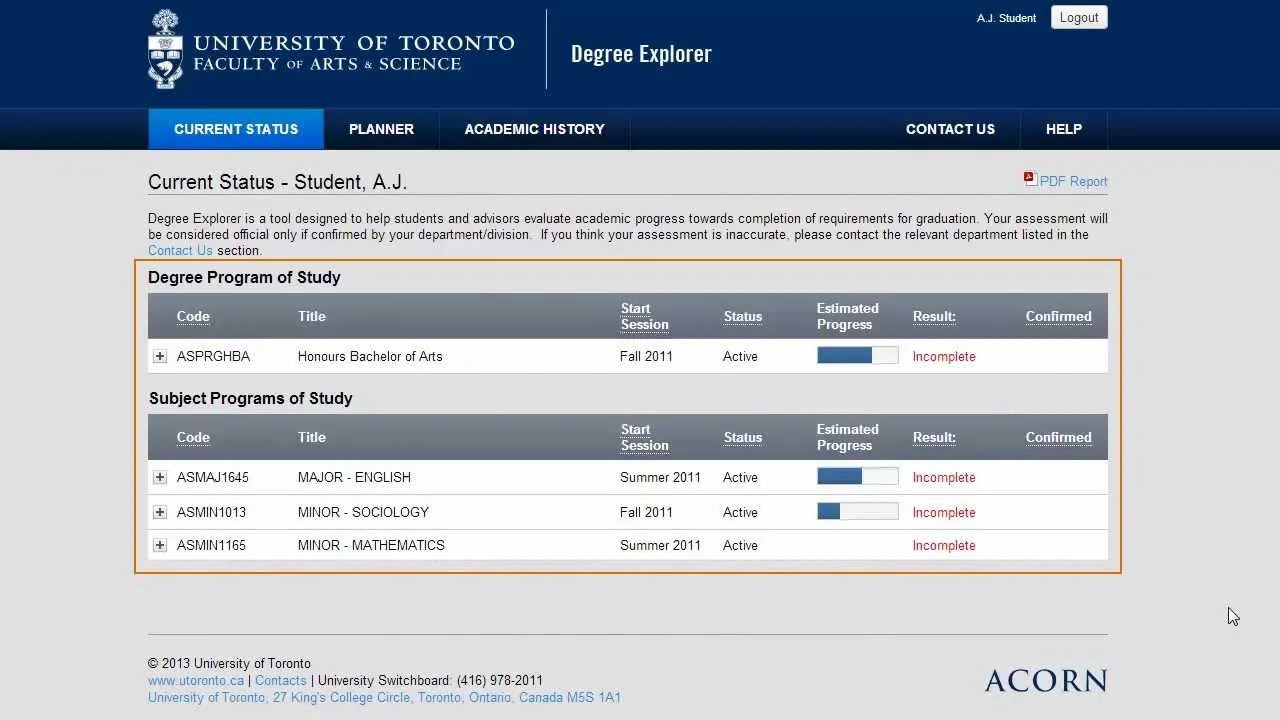Screen dimensions: 1280x720
Task: Click the ACORN logo in footer
Action: click(x=1046, y=681)
